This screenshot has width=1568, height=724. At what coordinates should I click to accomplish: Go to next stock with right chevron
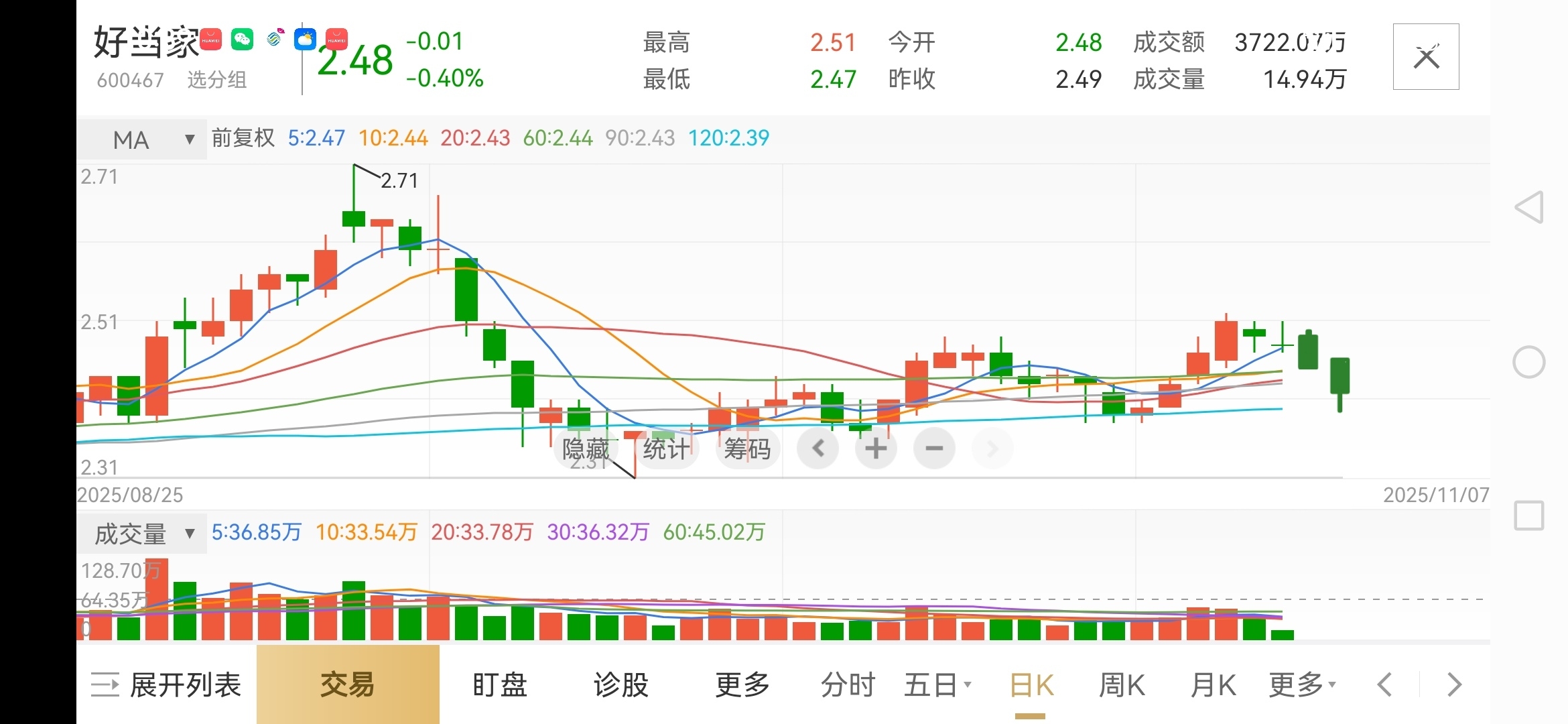point(1454,685)
